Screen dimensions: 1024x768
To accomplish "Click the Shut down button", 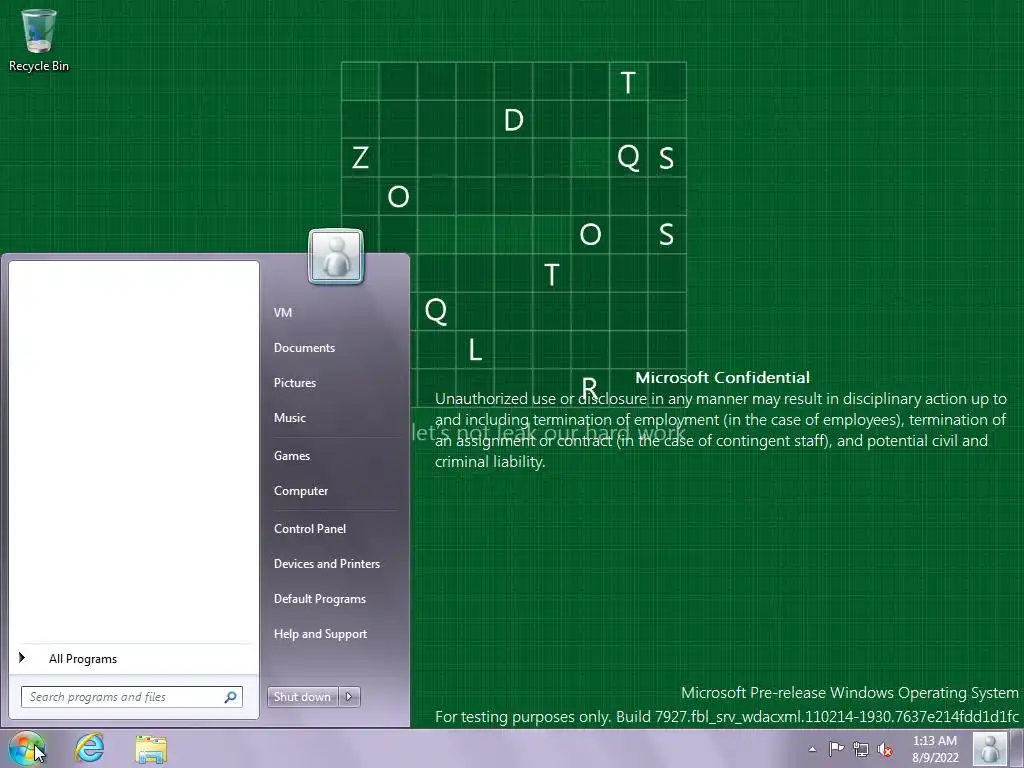I will [x=302, y=697].
